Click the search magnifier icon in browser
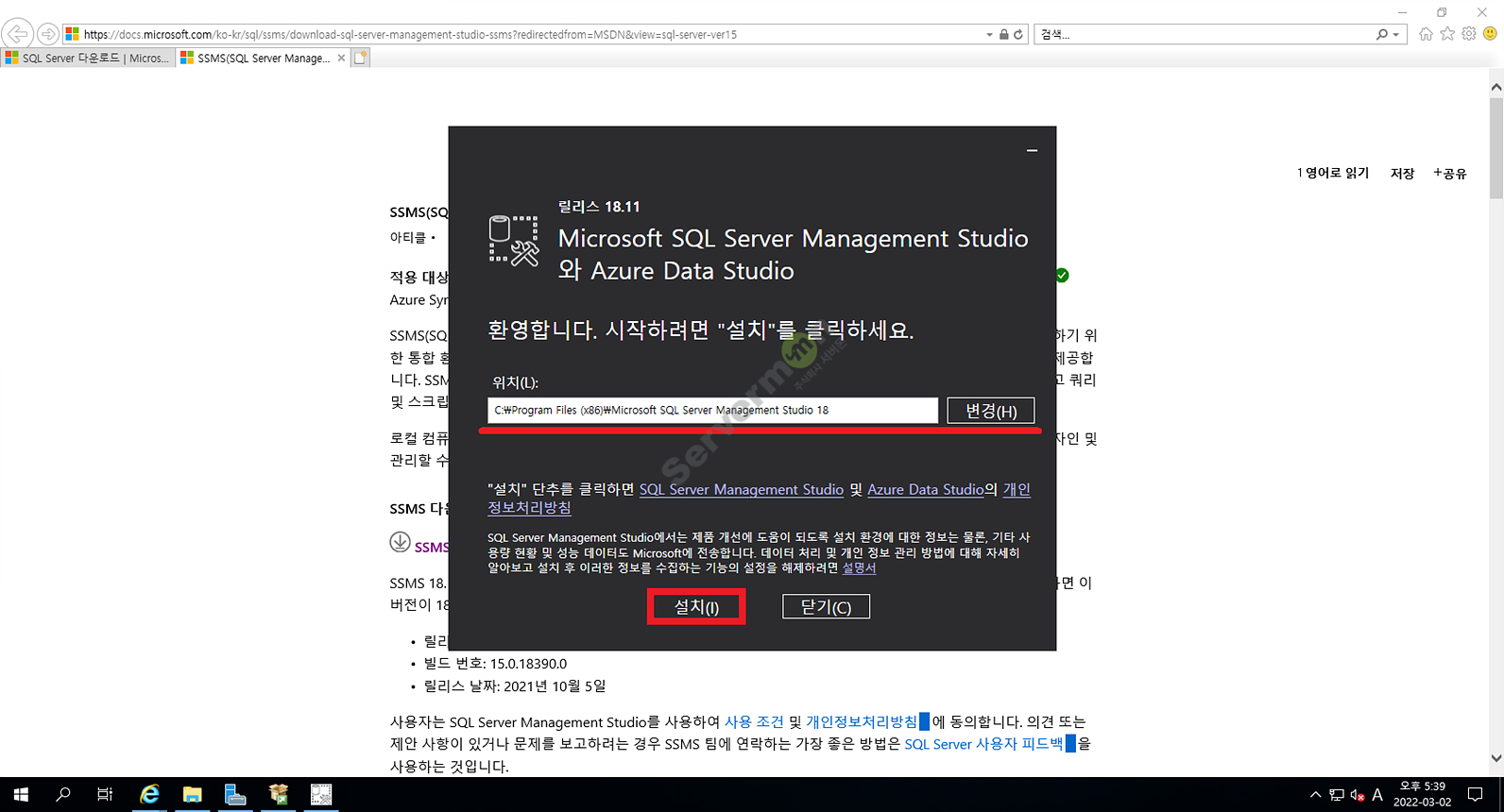This screenshot has width=1504, height=812. [1382, 34]
